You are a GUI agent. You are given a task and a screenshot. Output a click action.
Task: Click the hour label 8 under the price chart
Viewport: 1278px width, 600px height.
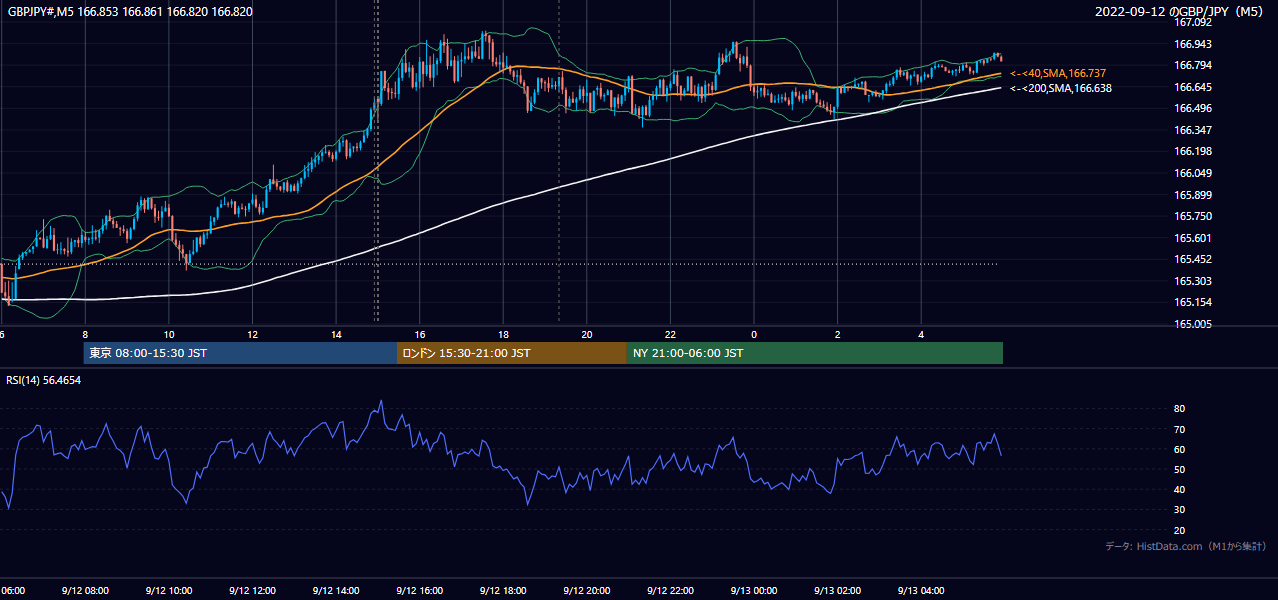(x=85, y=335)
